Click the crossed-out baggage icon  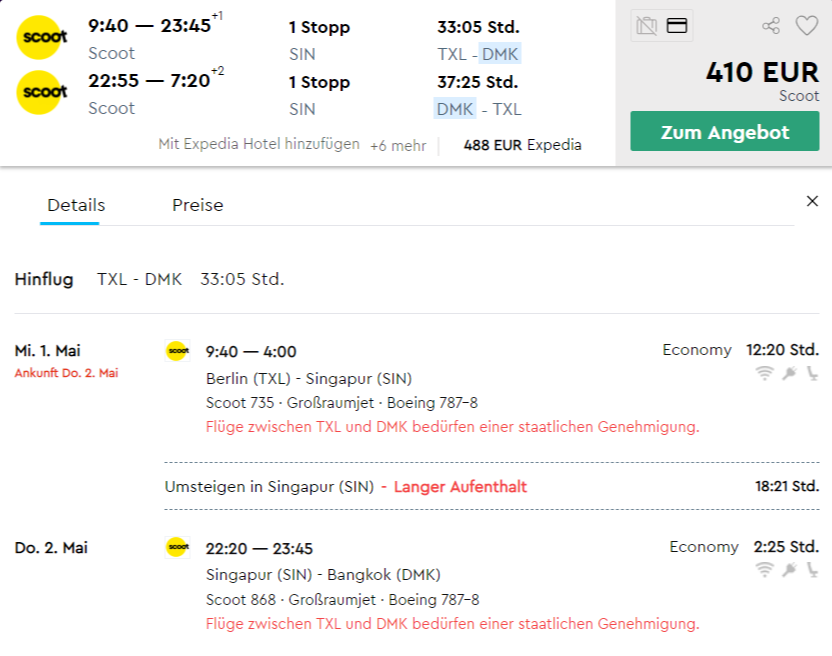tap(646, 25)
